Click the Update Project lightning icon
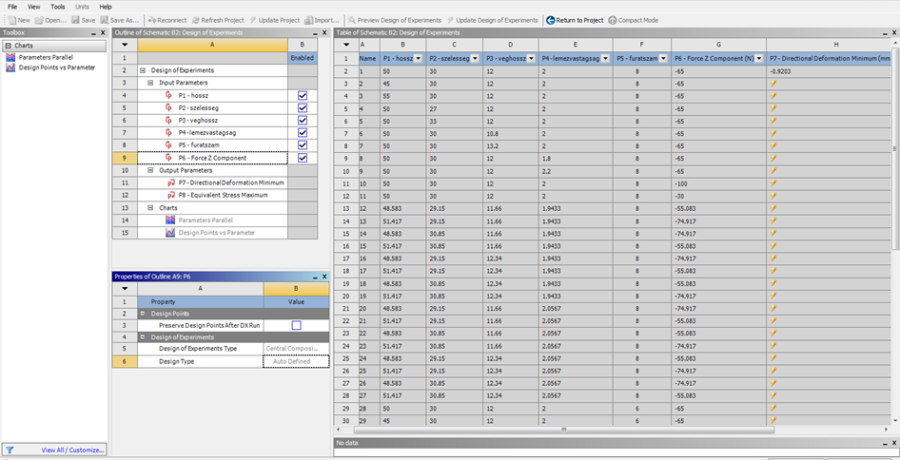The image size is (900, 460). pyautogui.click(x=253, y=20)
